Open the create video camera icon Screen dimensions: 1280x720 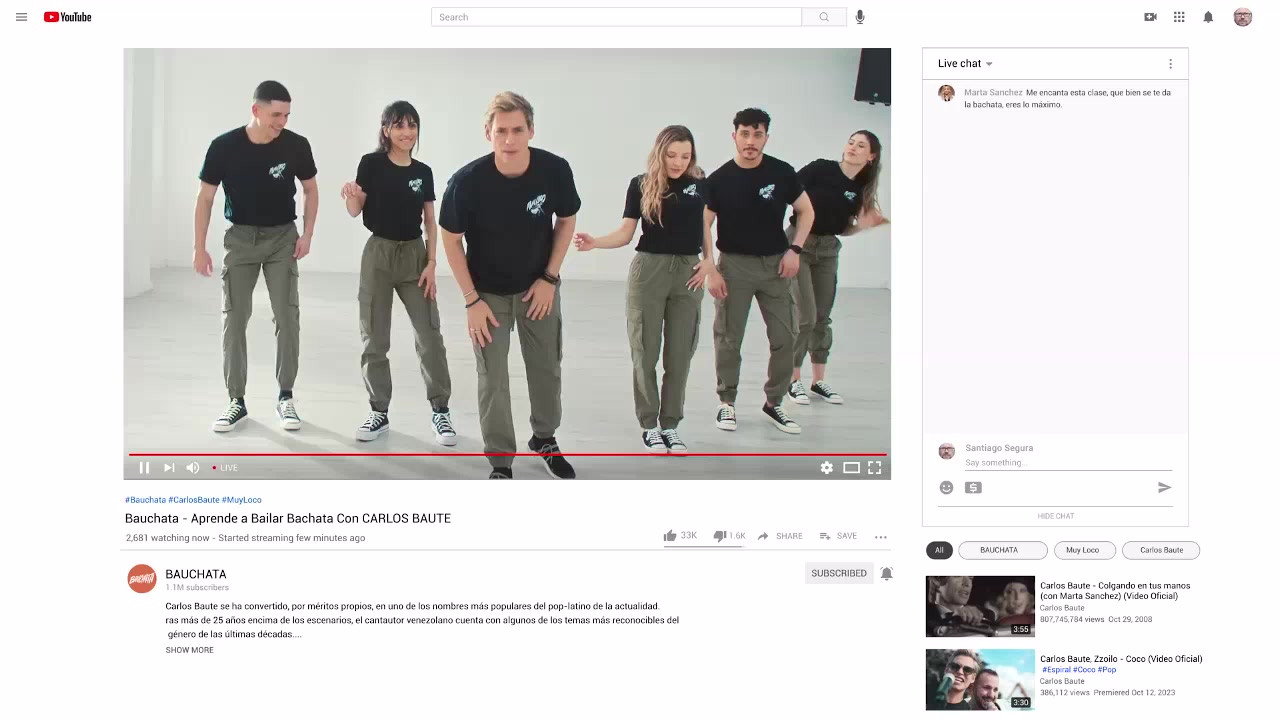(x=1150, y=17)
